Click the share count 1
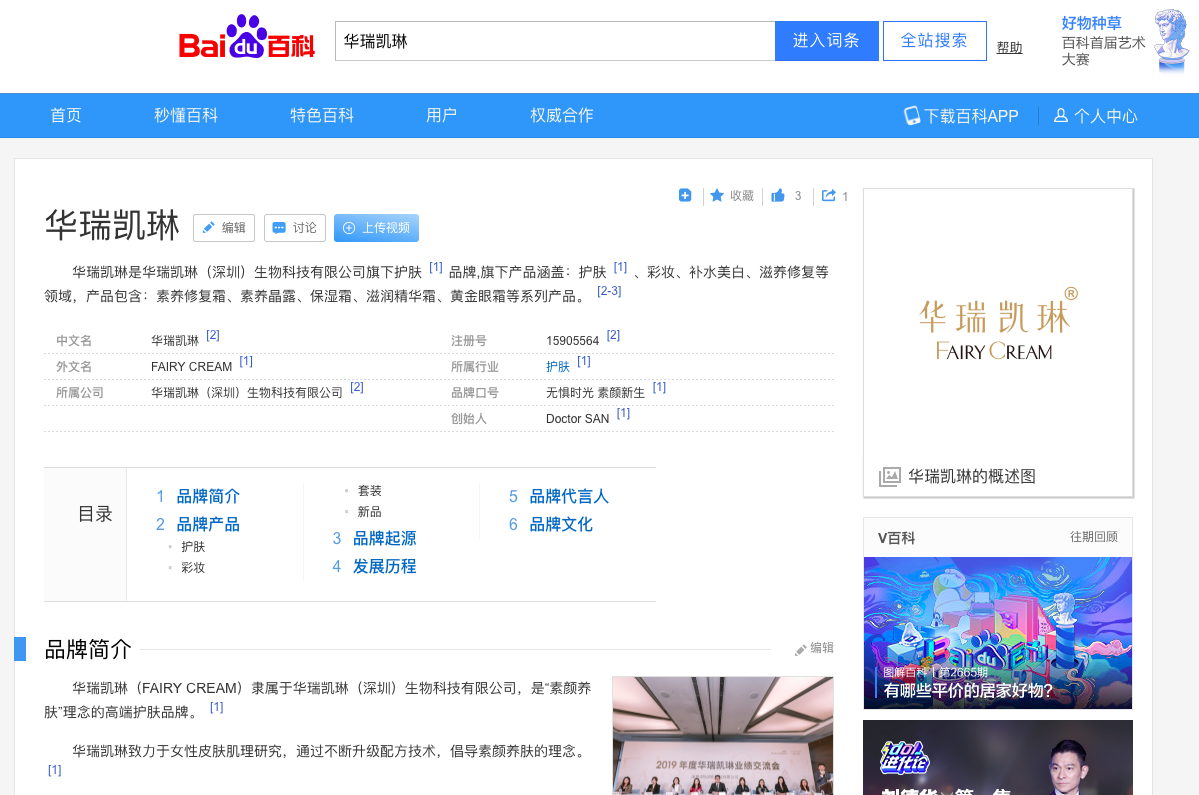Image resolution: width=1199 pixels, height=795 pixels. coord(845,196)
